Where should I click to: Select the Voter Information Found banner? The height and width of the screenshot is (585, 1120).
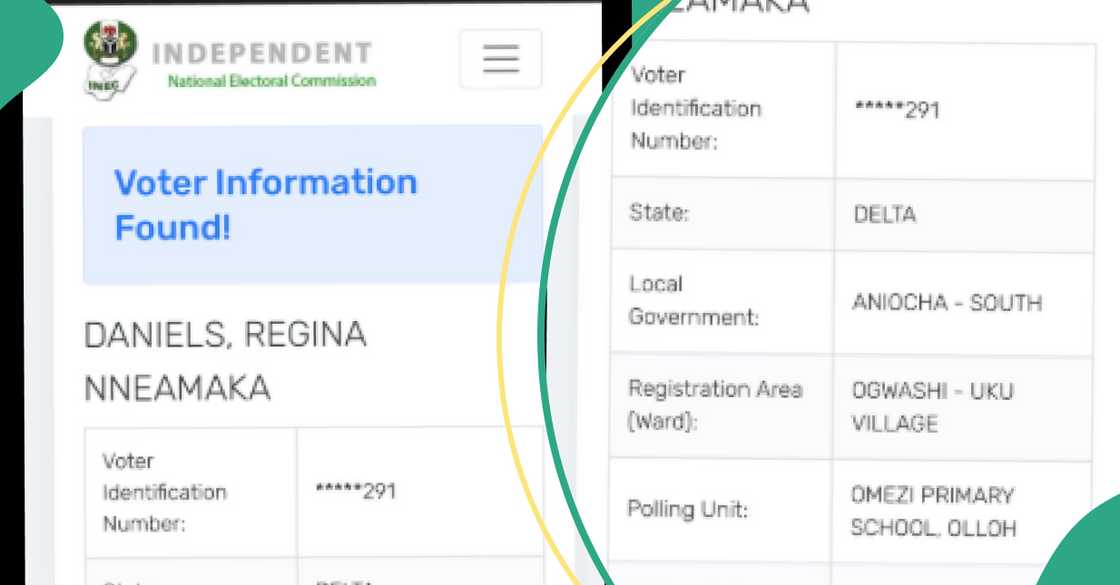312,204
